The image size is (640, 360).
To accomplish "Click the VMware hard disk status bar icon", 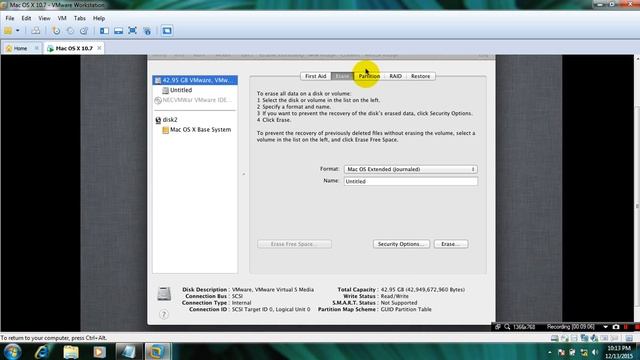I will [554, 338].
